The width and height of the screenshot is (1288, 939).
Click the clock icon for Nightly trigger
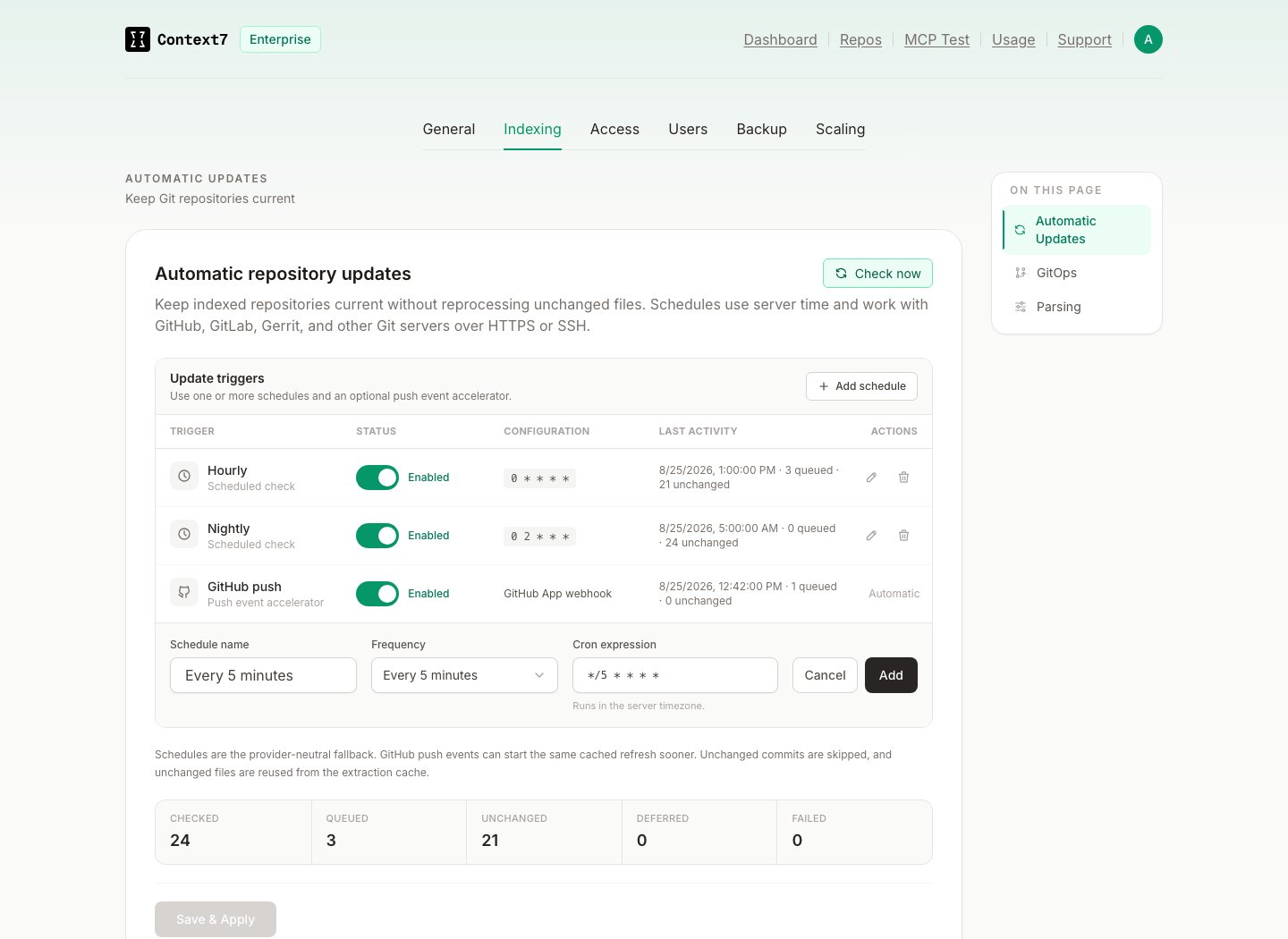click(184, 534)
